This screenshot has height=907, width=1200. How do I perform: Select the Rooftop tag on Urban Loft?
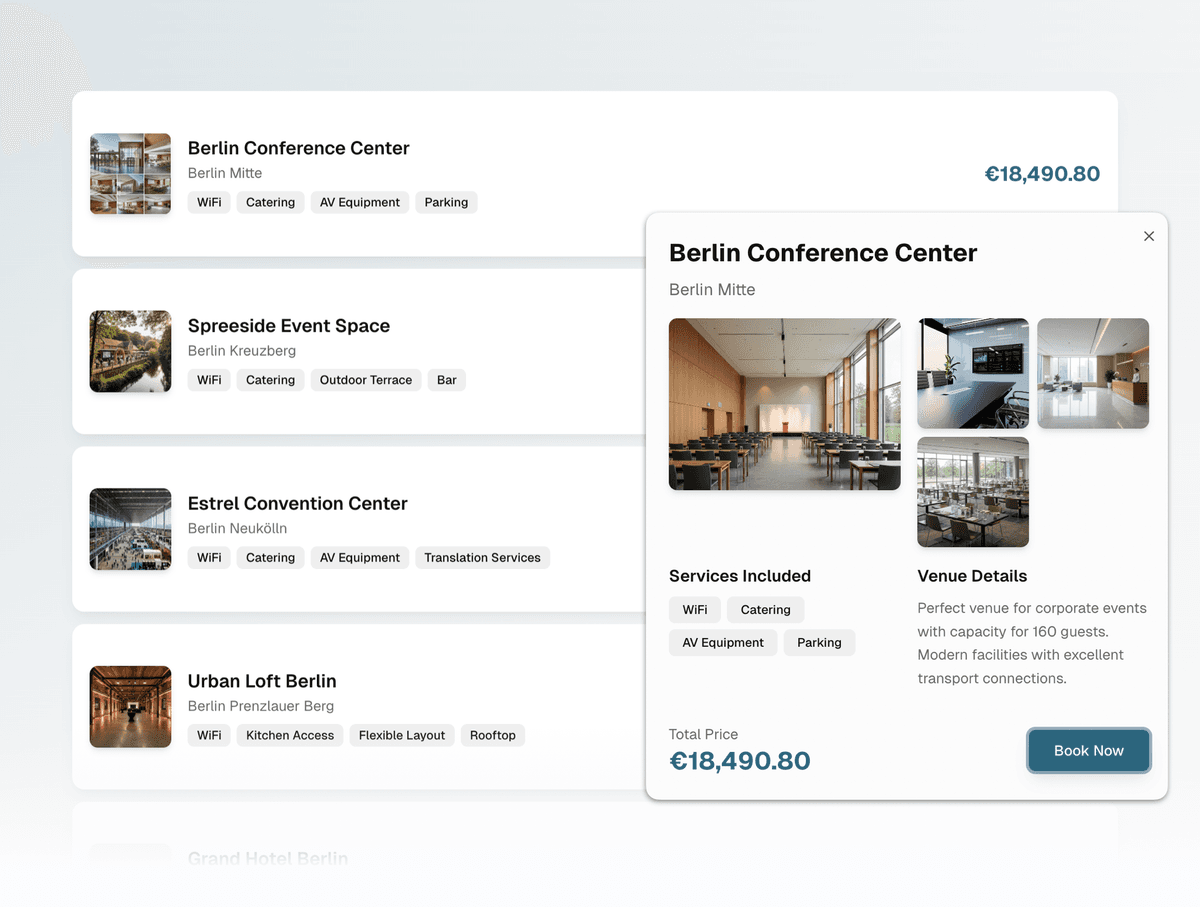(492, 735)
